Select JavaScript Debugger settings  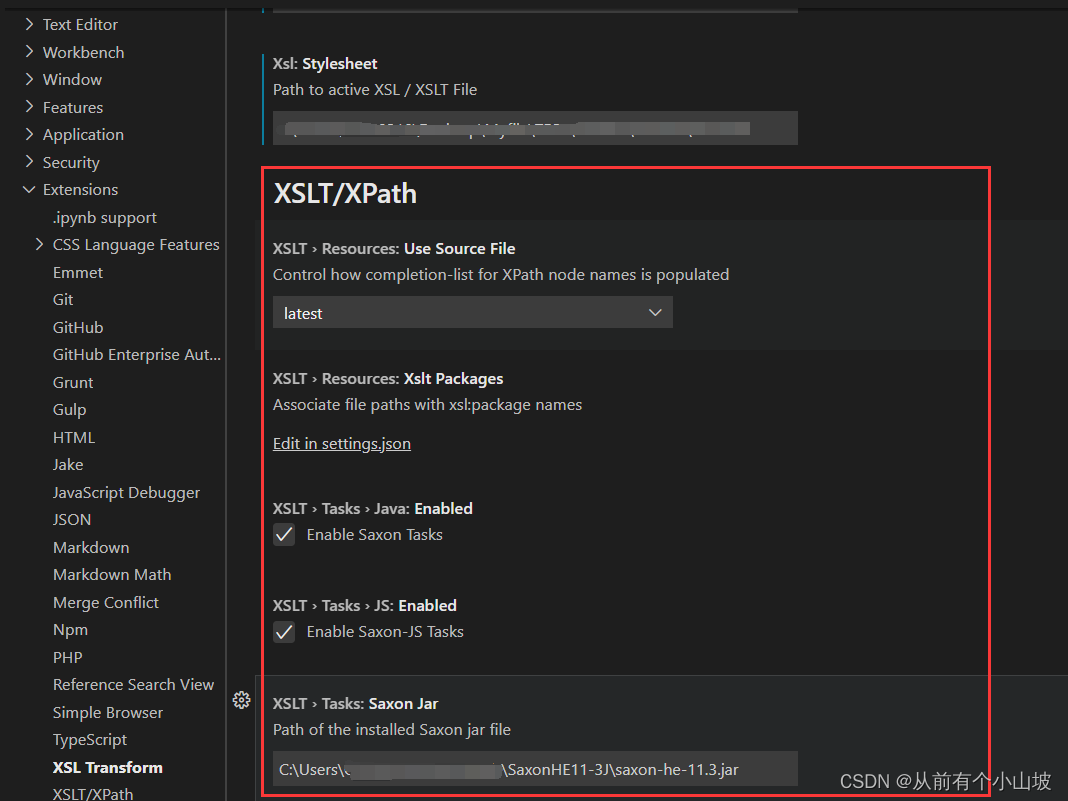point(126,492)
